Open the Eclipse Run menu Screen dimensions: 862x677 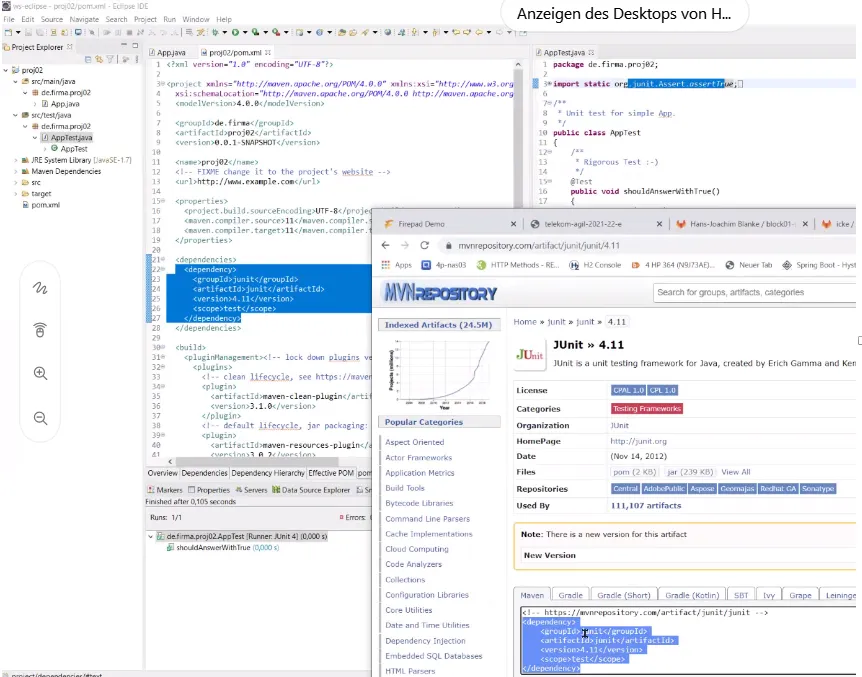pos(169,19)
